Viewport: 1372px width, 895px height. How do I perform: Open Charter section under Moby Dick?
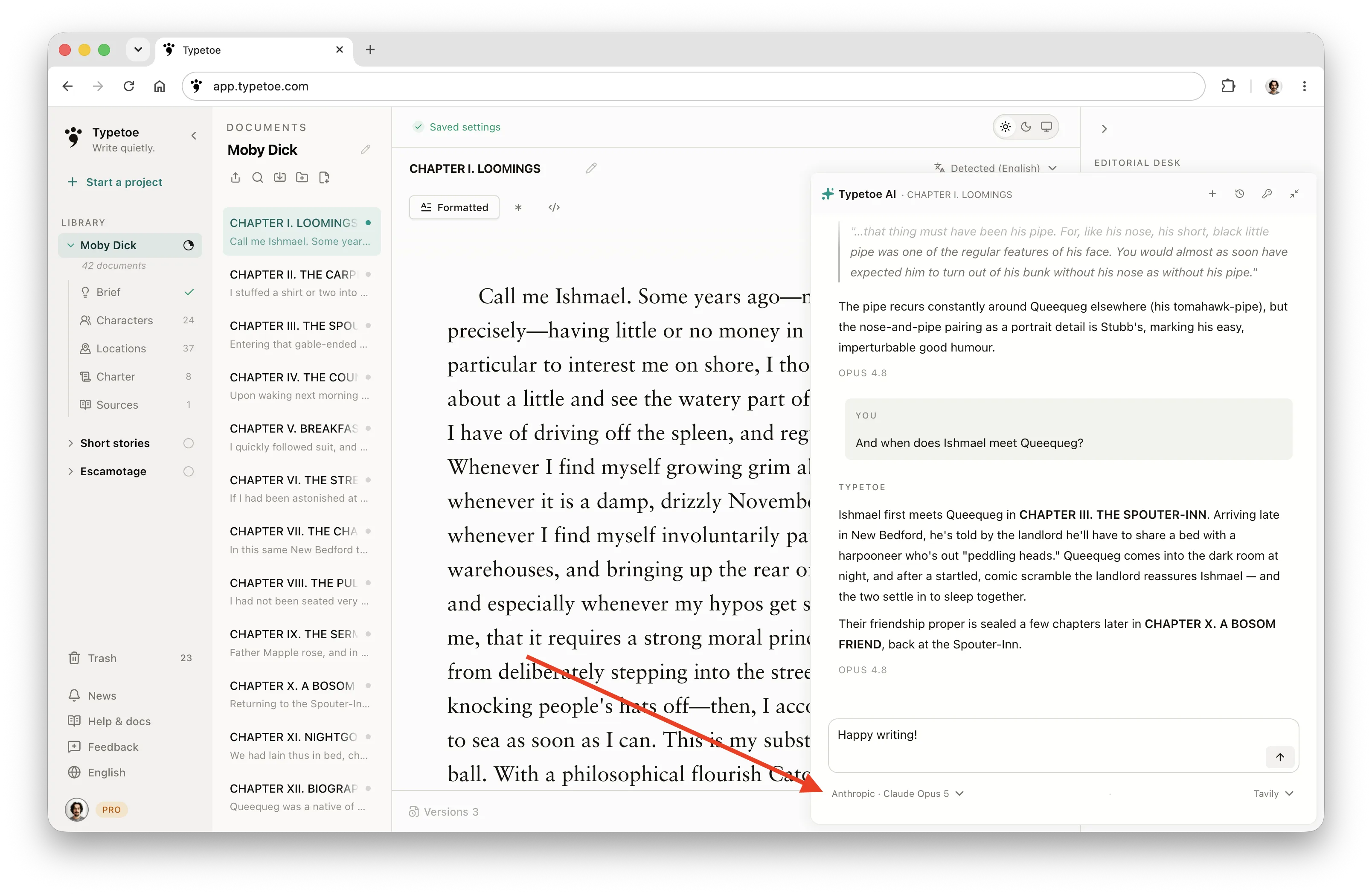click(x=137, y=377)
